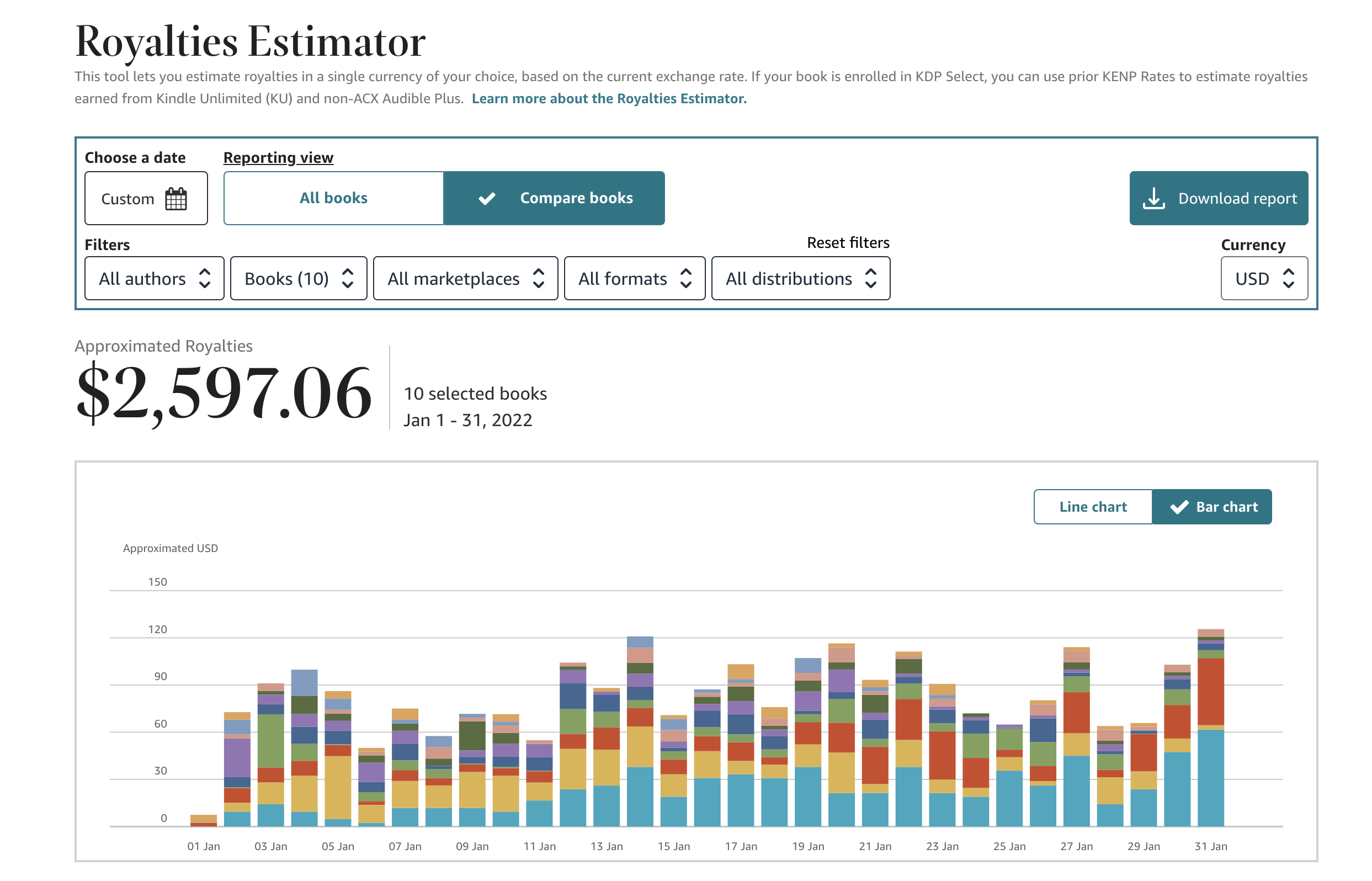Change the USD currency dropdown
1372x881 pixels.
point(1264,279)
